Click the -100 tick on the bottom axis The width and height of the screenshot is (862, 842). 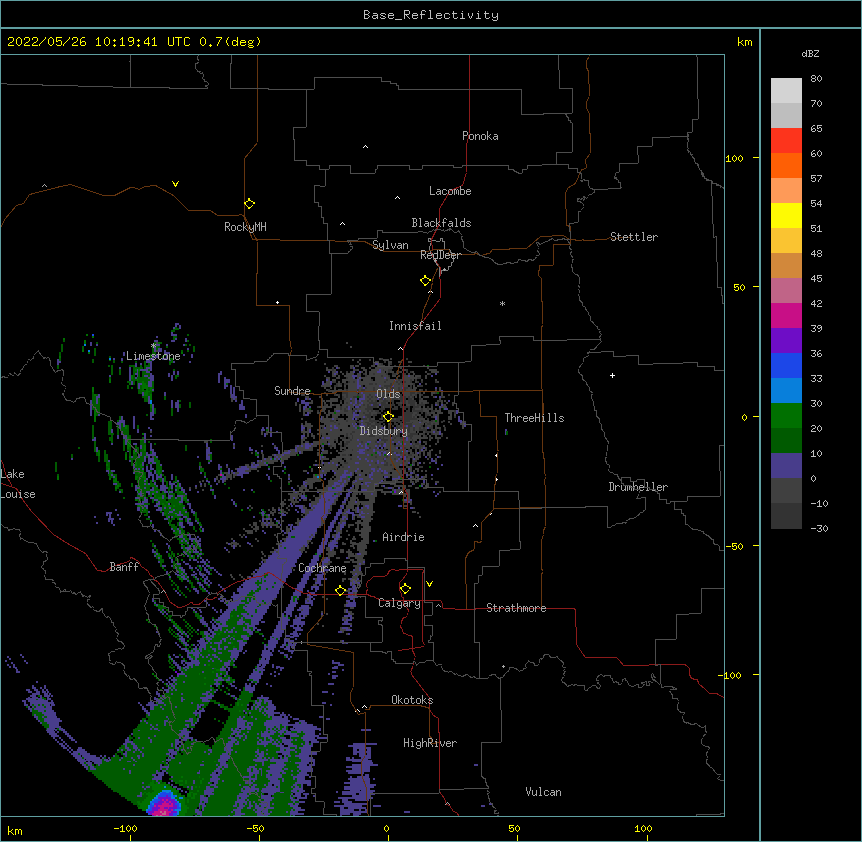(x=125, y=828)
